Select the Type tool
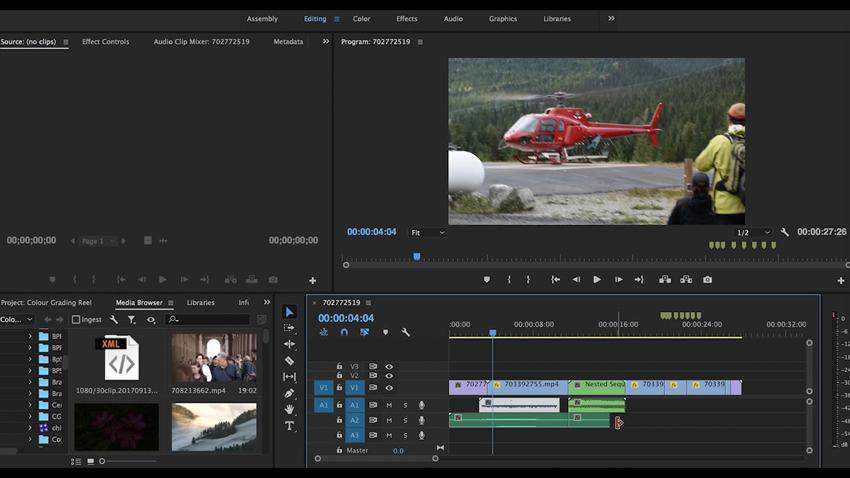850x478 pixels. (x=289, y=426)
